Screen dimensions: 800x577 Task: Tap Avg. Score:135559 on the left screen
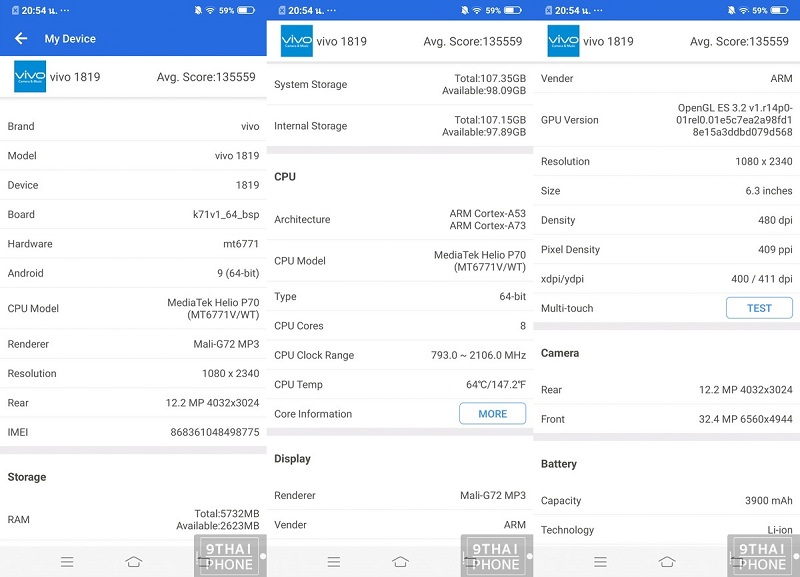[x=206, y=77]
